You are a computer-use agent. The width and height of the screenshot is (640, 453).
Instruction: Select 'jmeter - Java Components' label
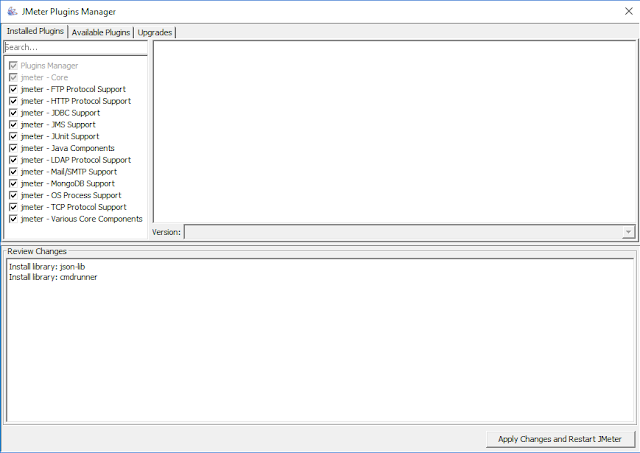(x=67, y=149)
